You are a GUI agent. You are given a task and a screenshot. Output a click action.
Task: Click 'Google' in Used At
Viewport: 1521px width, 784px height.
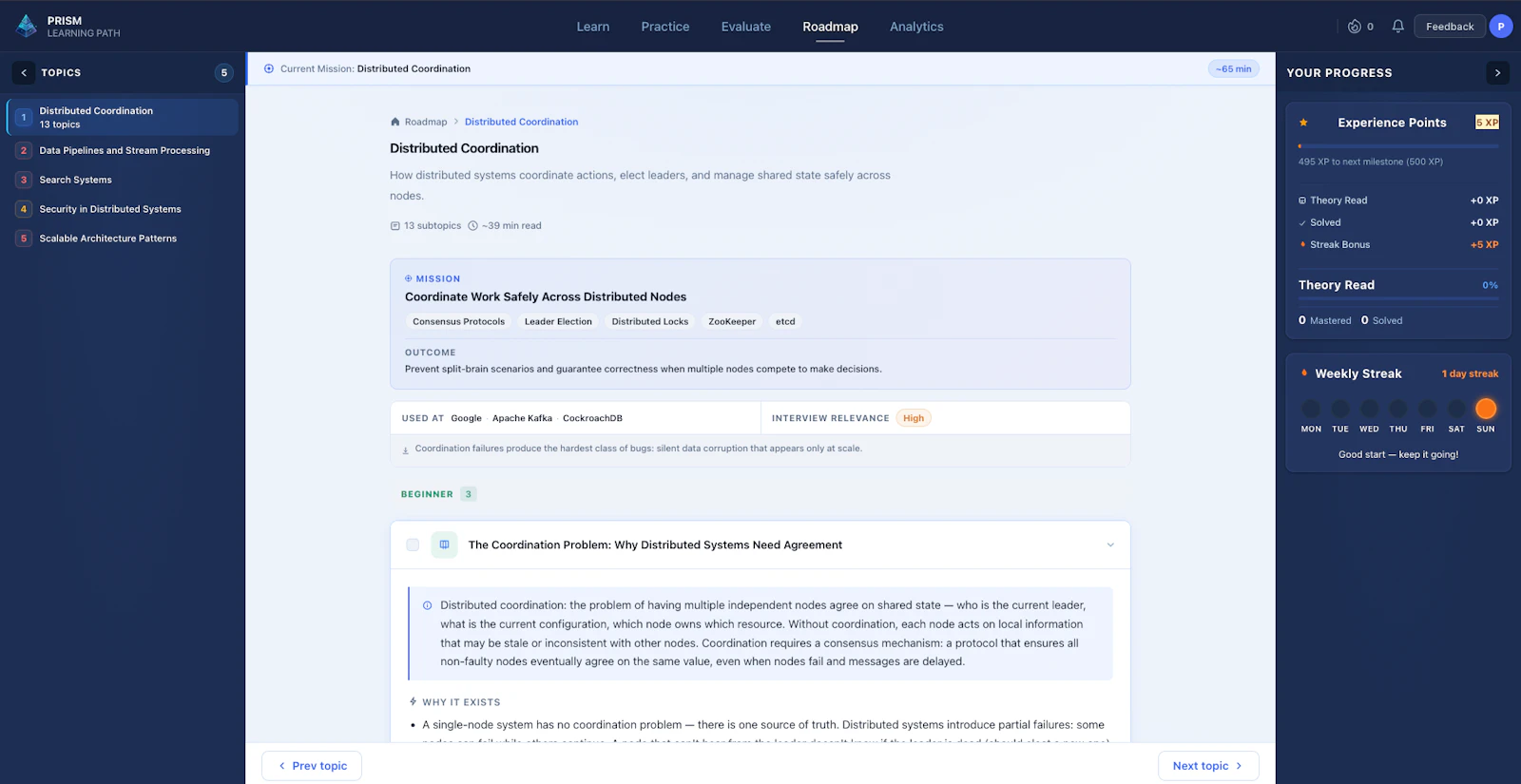[466, 418]
